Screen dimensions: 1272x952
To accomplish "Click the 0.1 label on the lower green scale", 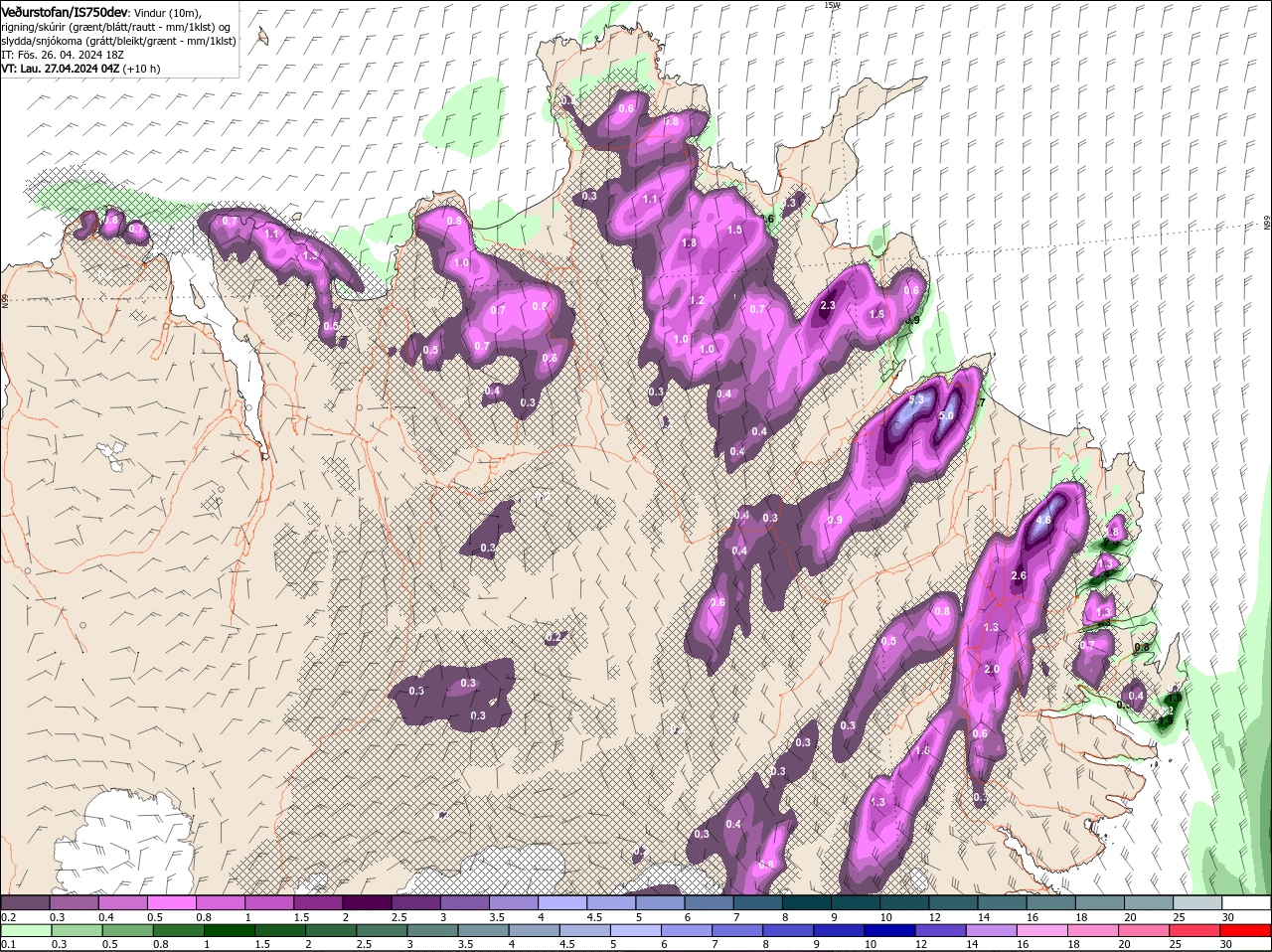I will click(x=8, y=944).
